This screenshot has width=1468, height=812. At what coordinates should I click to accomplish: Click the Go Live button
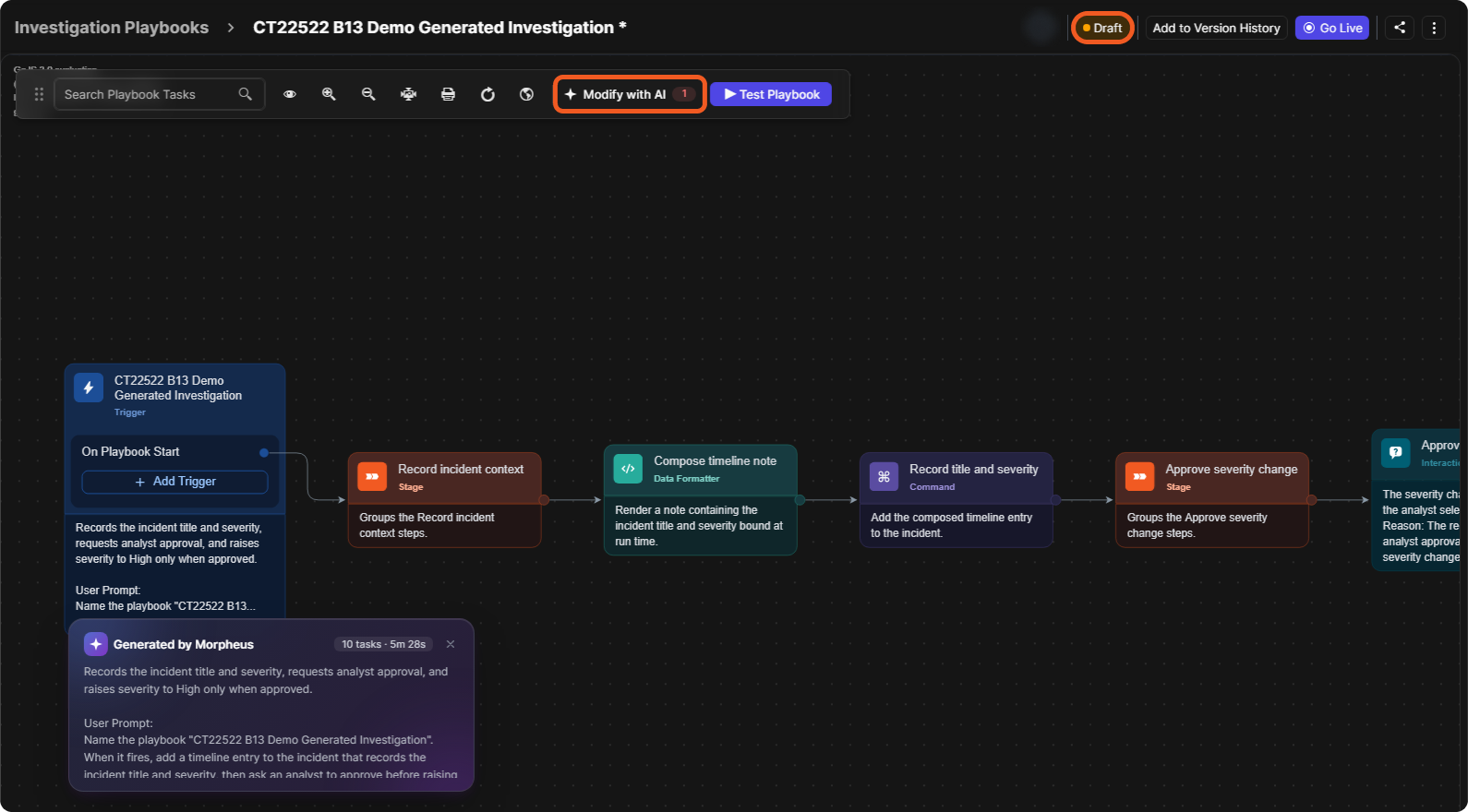[1332, 28]
